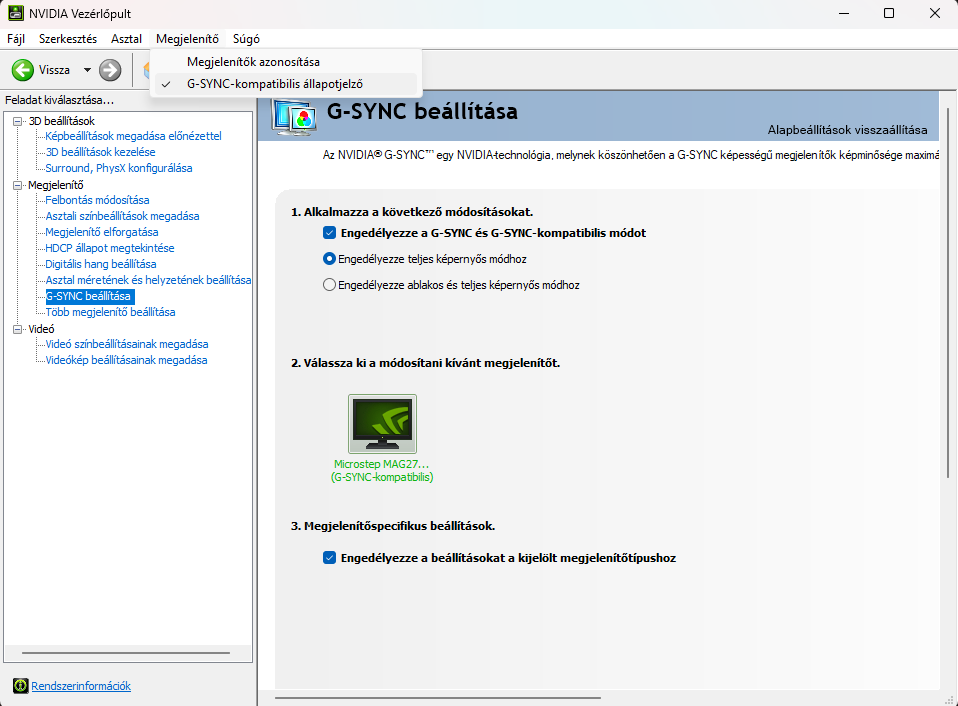Open the back history dropdown arrow
958x706 pixels.
tap(87, 70)
